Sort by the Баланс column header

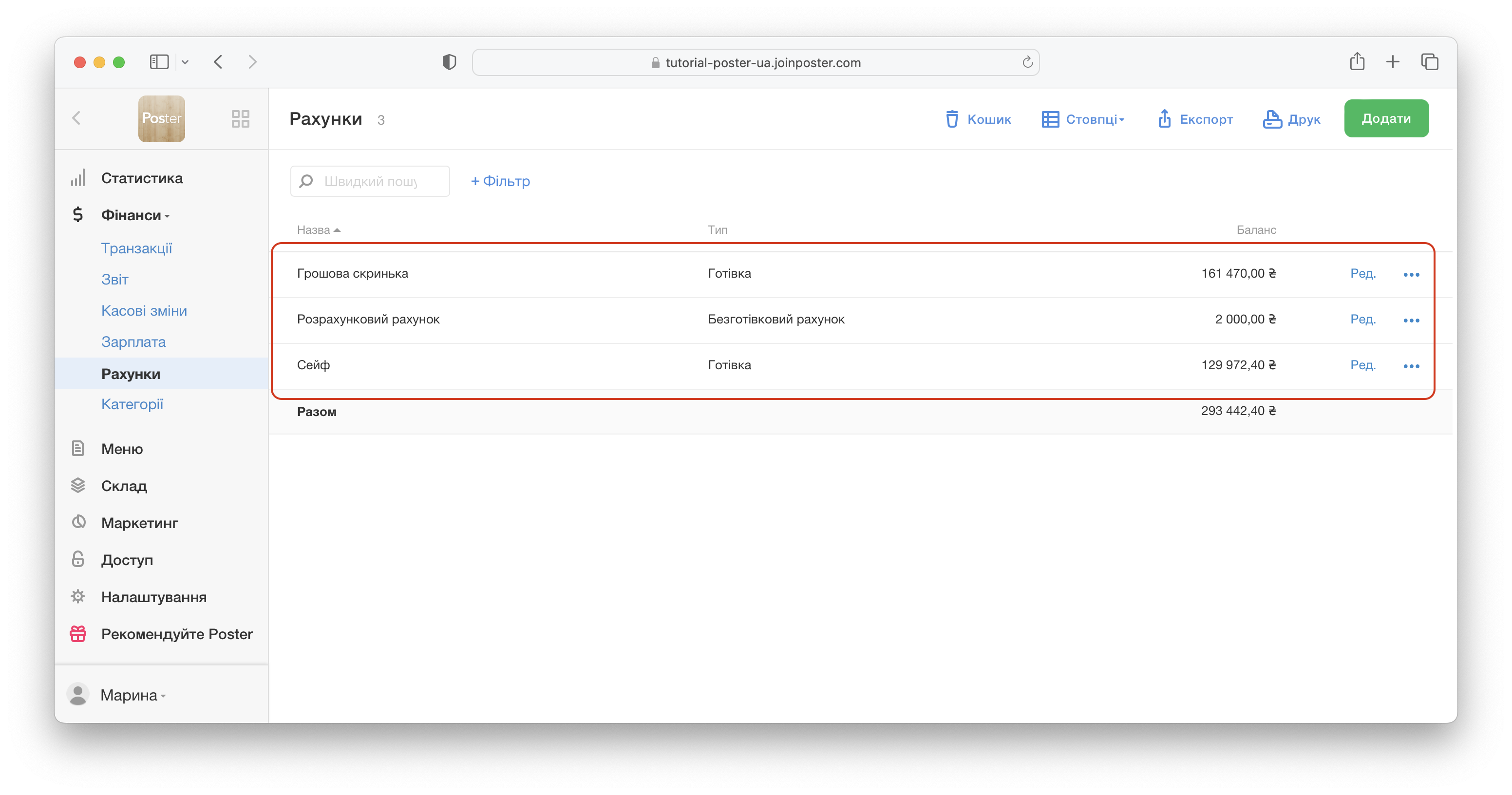point(1256,230)
